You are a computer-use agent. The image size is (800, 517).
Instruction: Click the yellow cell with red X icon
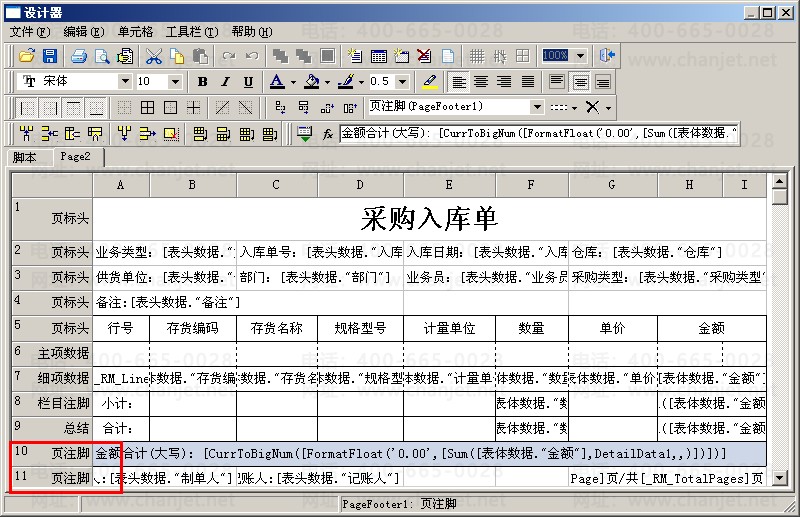pos(171,134)
